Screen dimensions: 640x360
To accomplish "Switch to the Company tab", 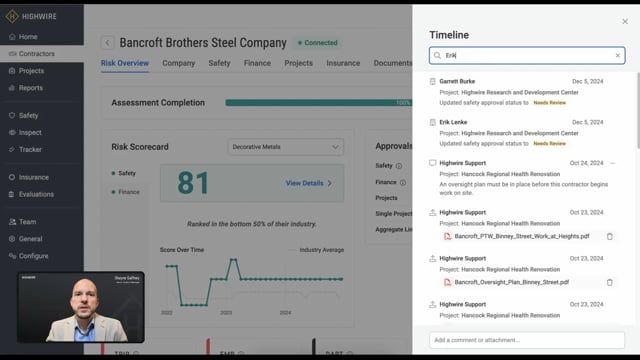I will pos(179,63).
